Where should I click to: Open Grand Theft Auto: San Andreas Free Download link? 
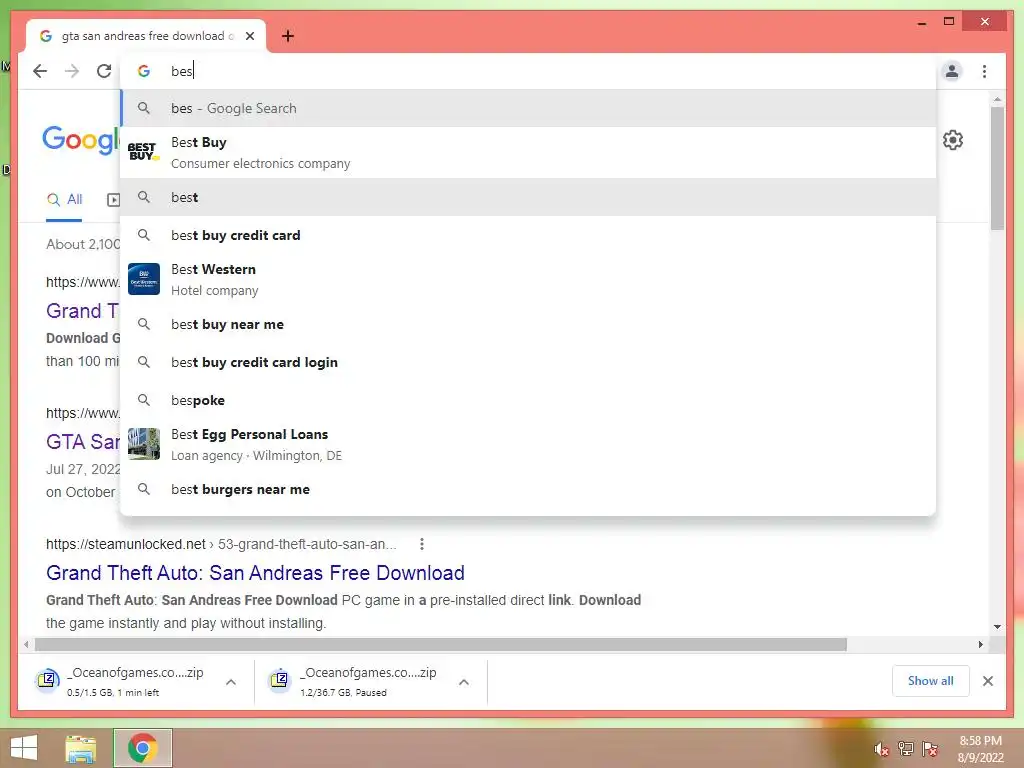255,573
